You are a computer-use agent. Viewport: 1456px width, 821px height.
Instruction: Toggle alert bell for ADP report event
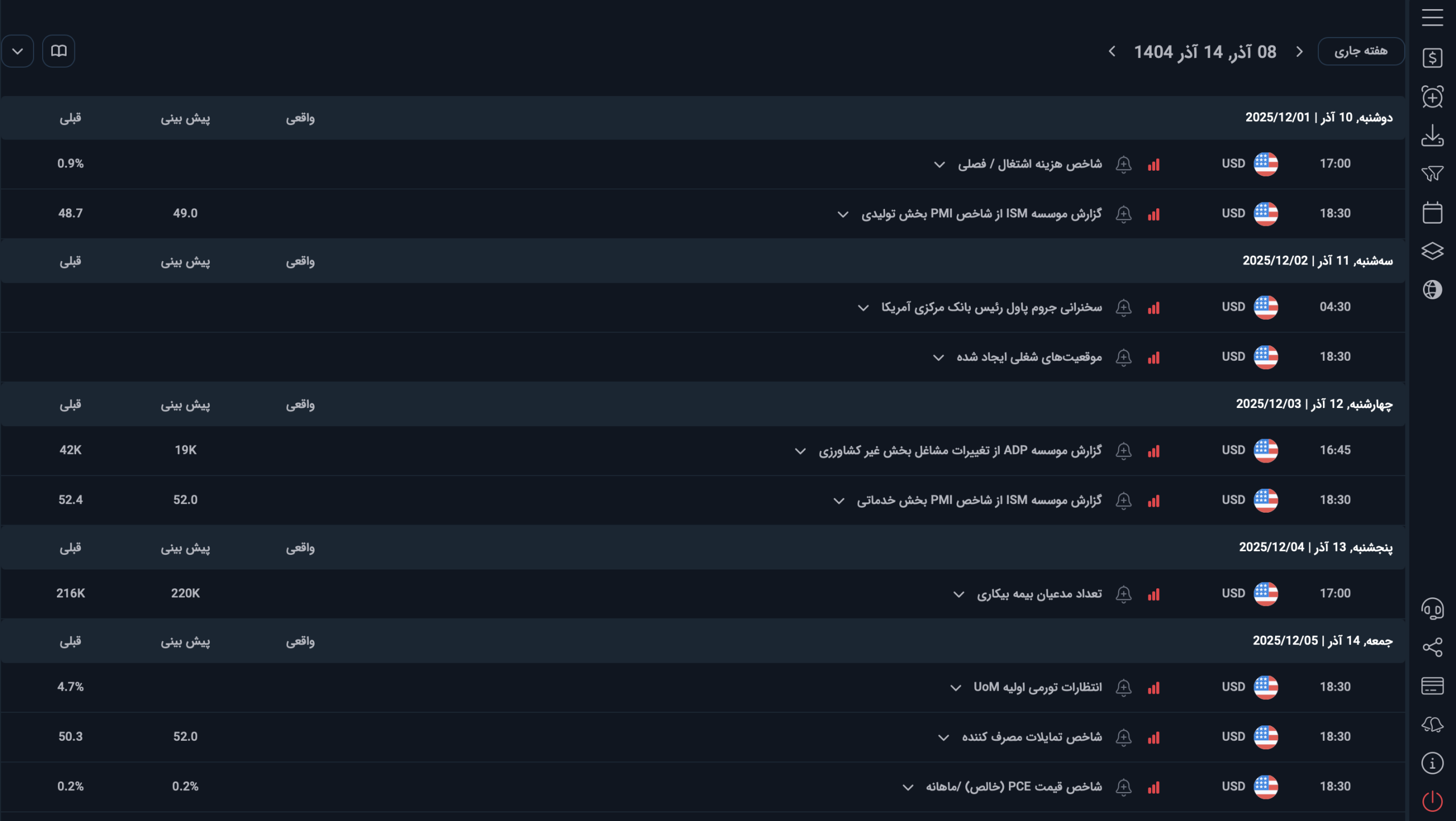(x=1123, y=451)
